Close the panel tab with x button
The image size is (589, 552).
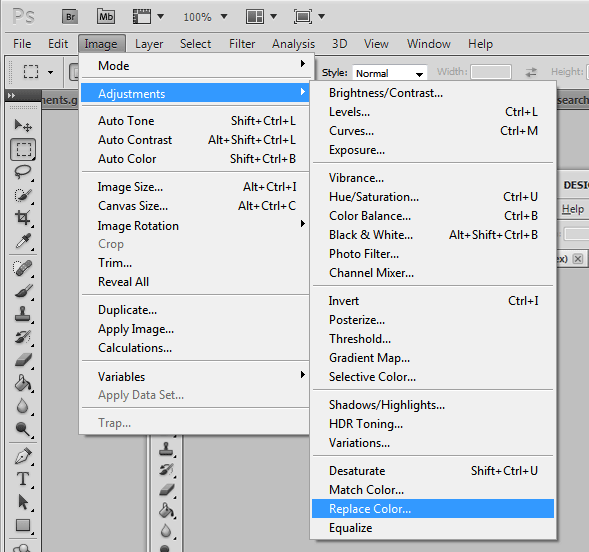tap(578, 259)
